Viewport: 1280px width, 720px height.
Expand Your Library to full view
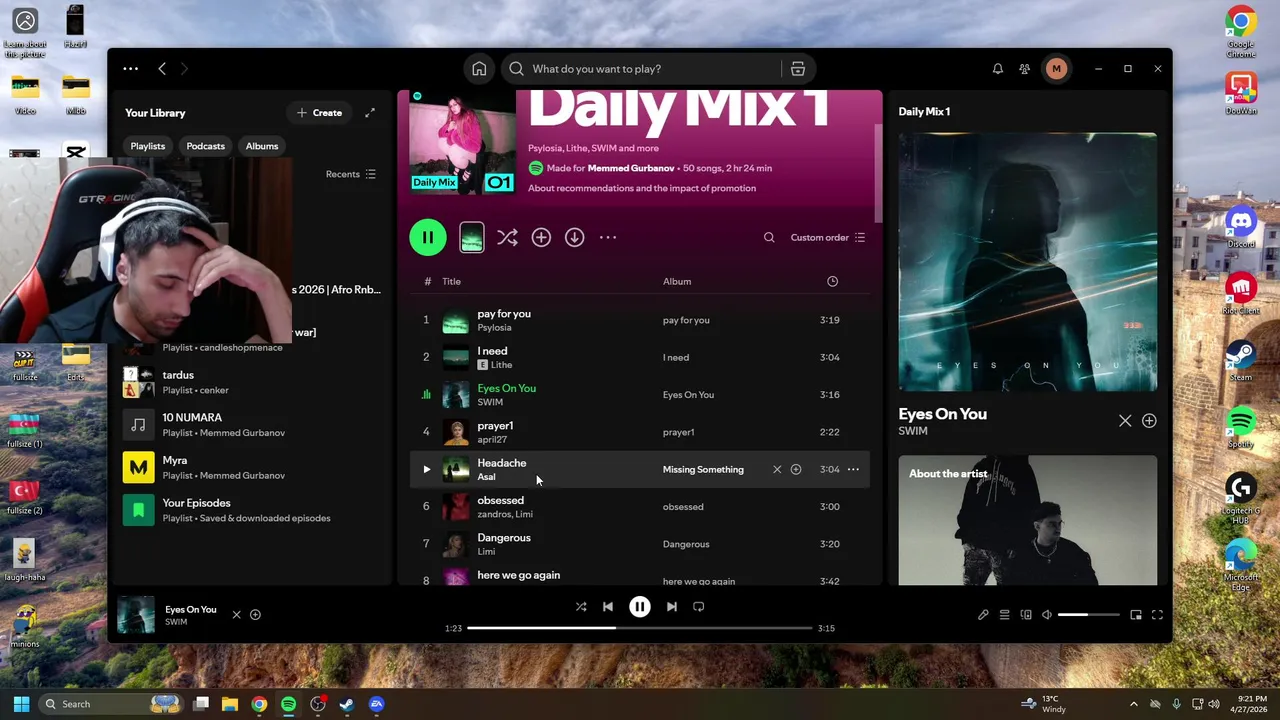(370, 113)
